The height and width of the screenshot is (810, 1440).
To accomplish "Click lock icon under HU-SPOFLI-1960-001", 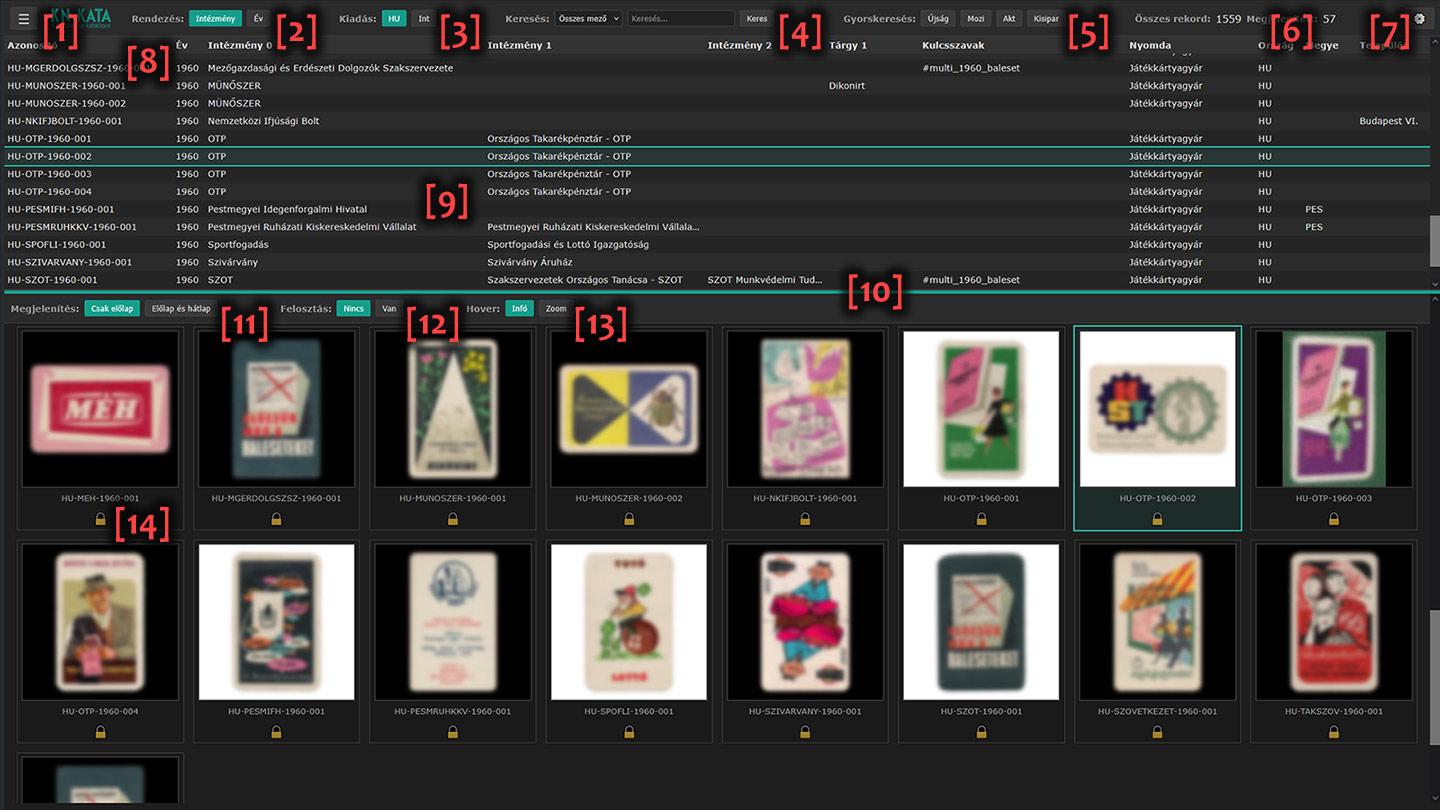I will [629, 733].
